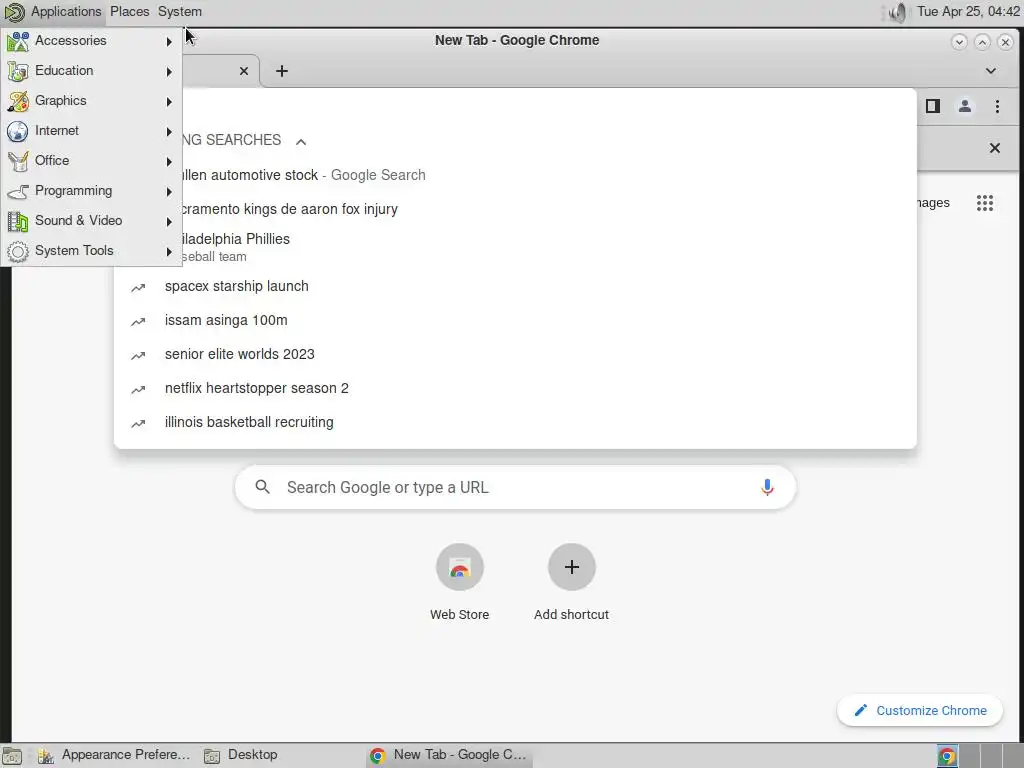The height and width of the screenshot is (768, 1024).
Task: Open the Accessories submenu
Action: point(91,41)
